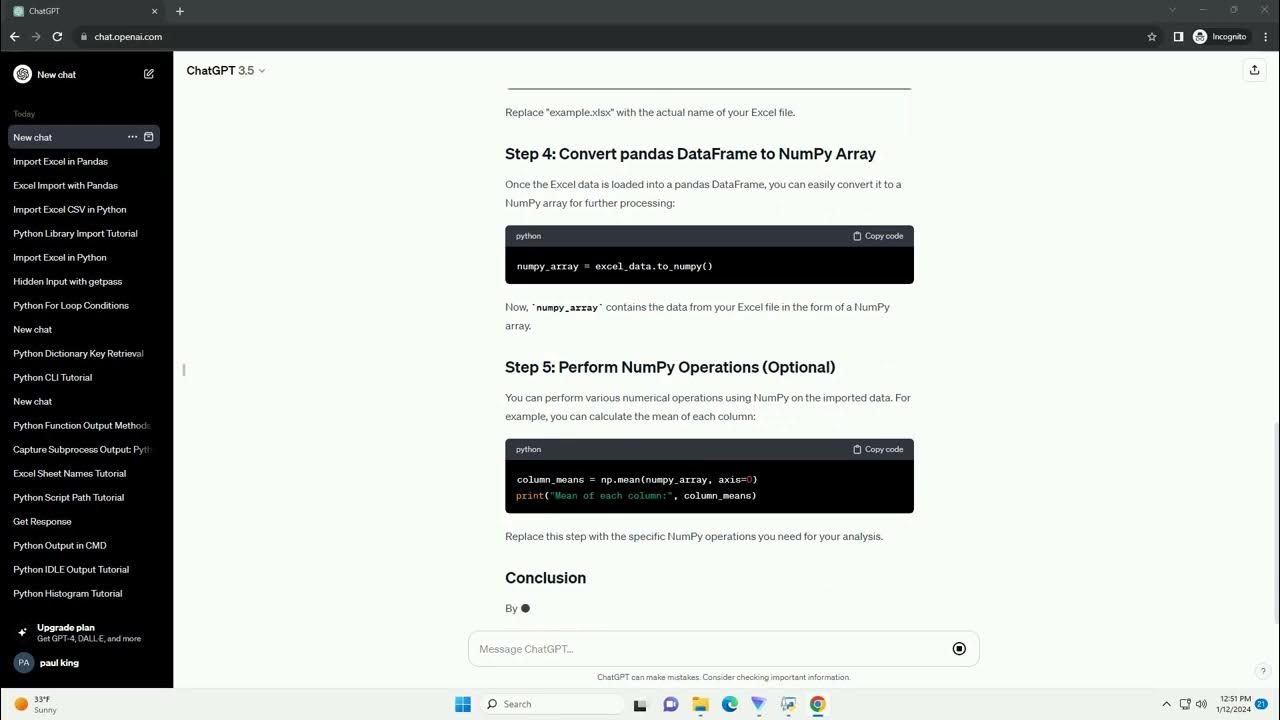Viewport: 1280px width, 720px height.
Task: Click the taskbar Search box
Action: coord(552,704)
